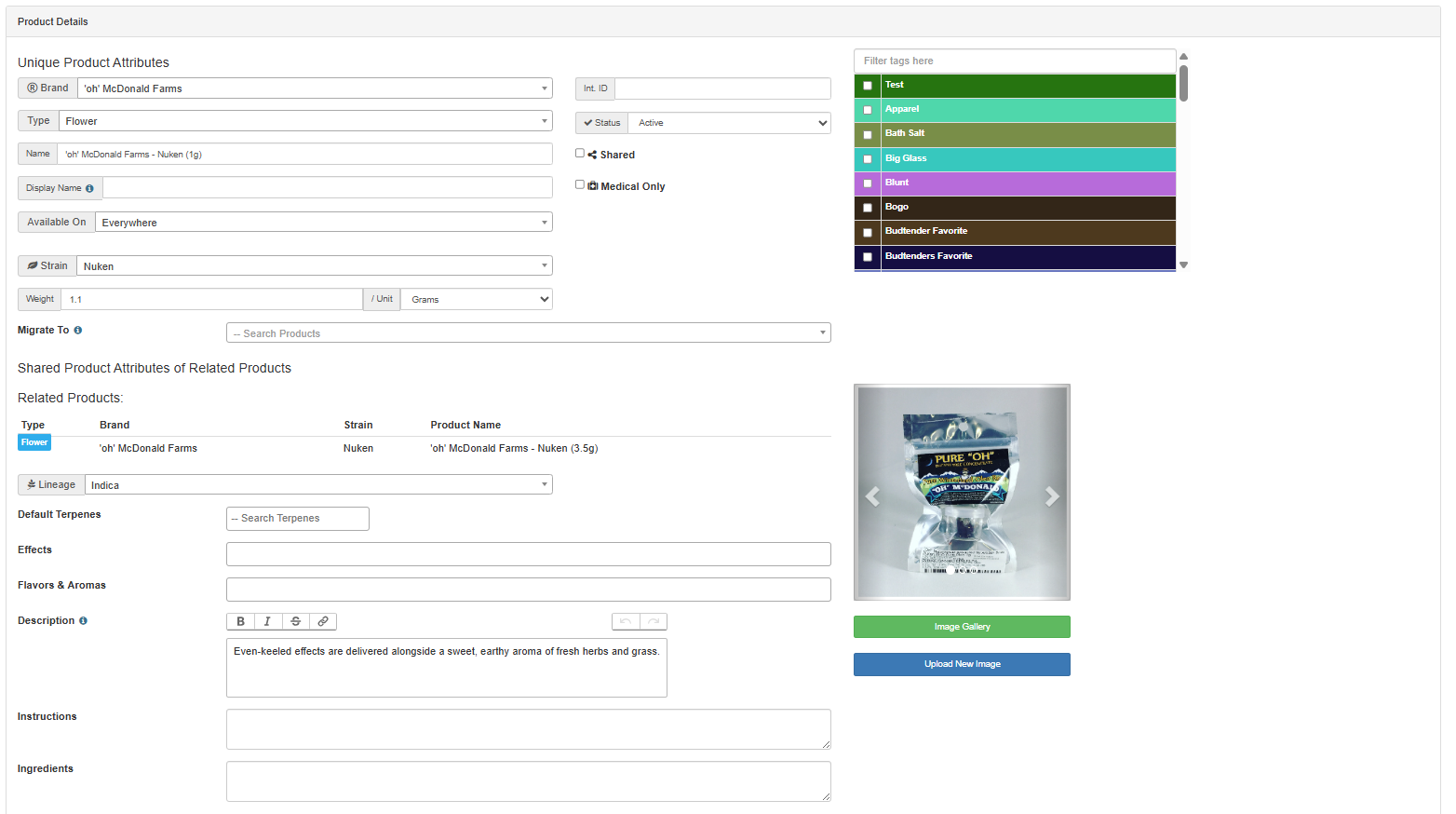The width and height of the screenshot is (1456, 814).
Task: Click the Name input field
Action: (304, 154)
